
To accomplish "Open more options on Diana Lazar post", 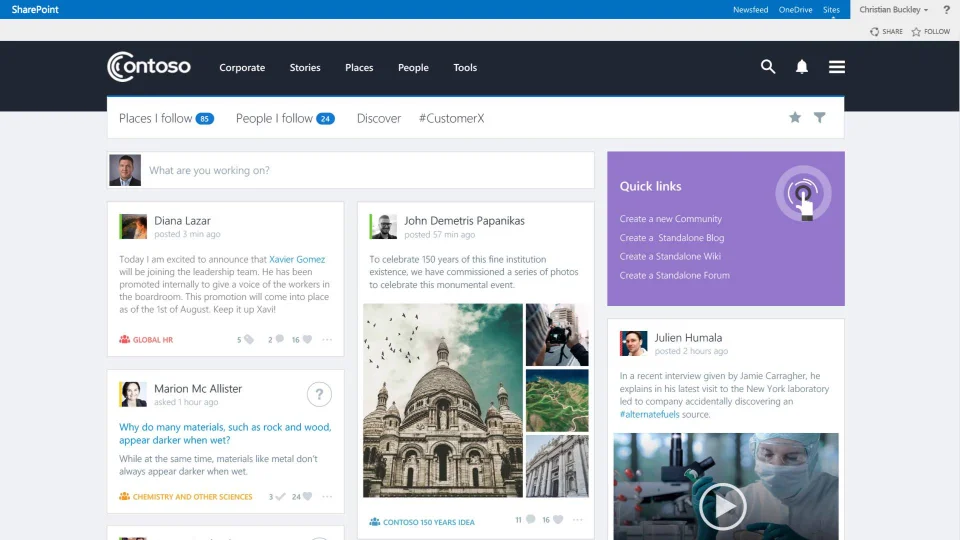I will 327,339.
